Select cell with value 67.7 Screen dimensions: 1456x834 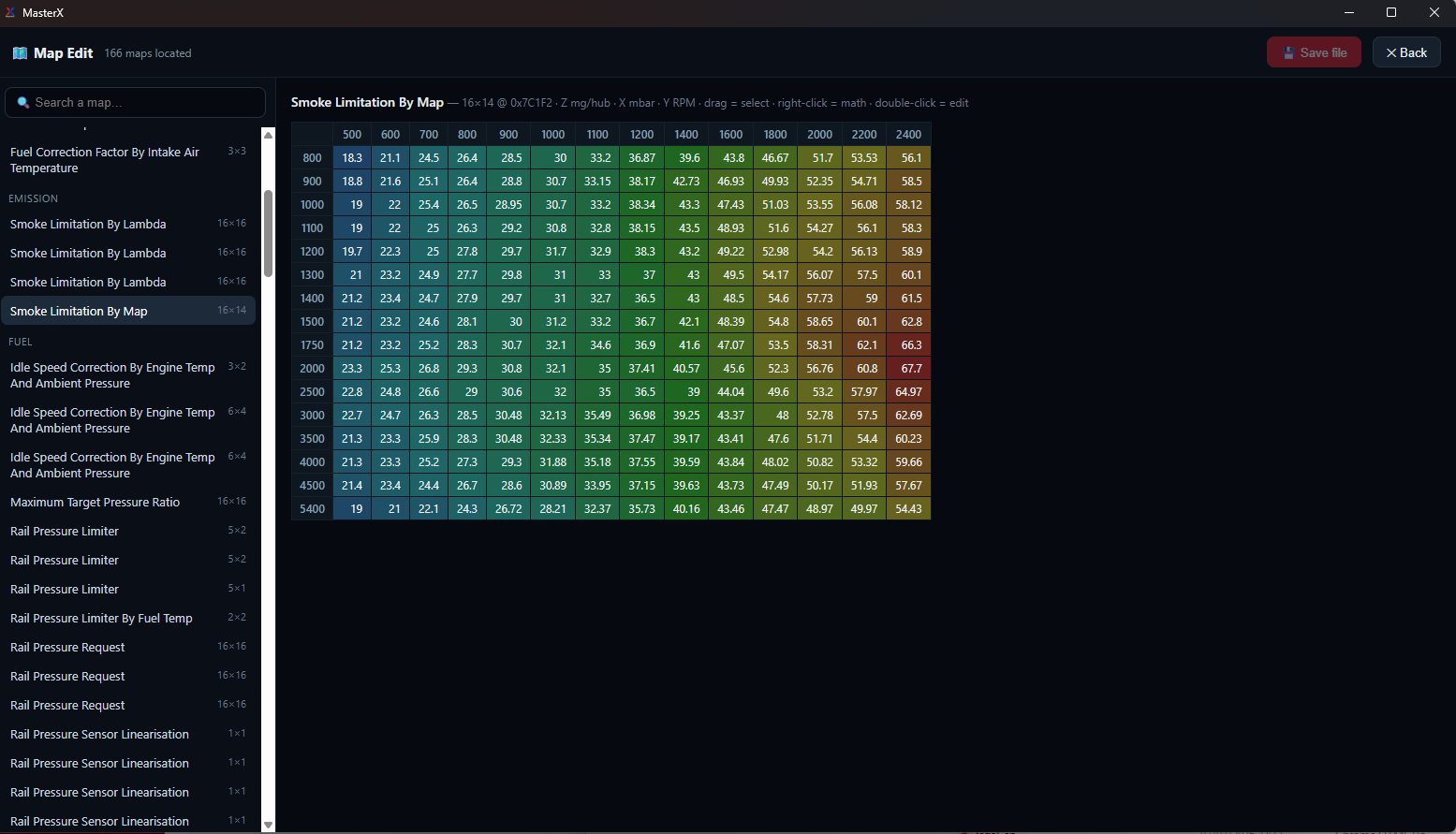pyautogui.click(x=908, y=369)
